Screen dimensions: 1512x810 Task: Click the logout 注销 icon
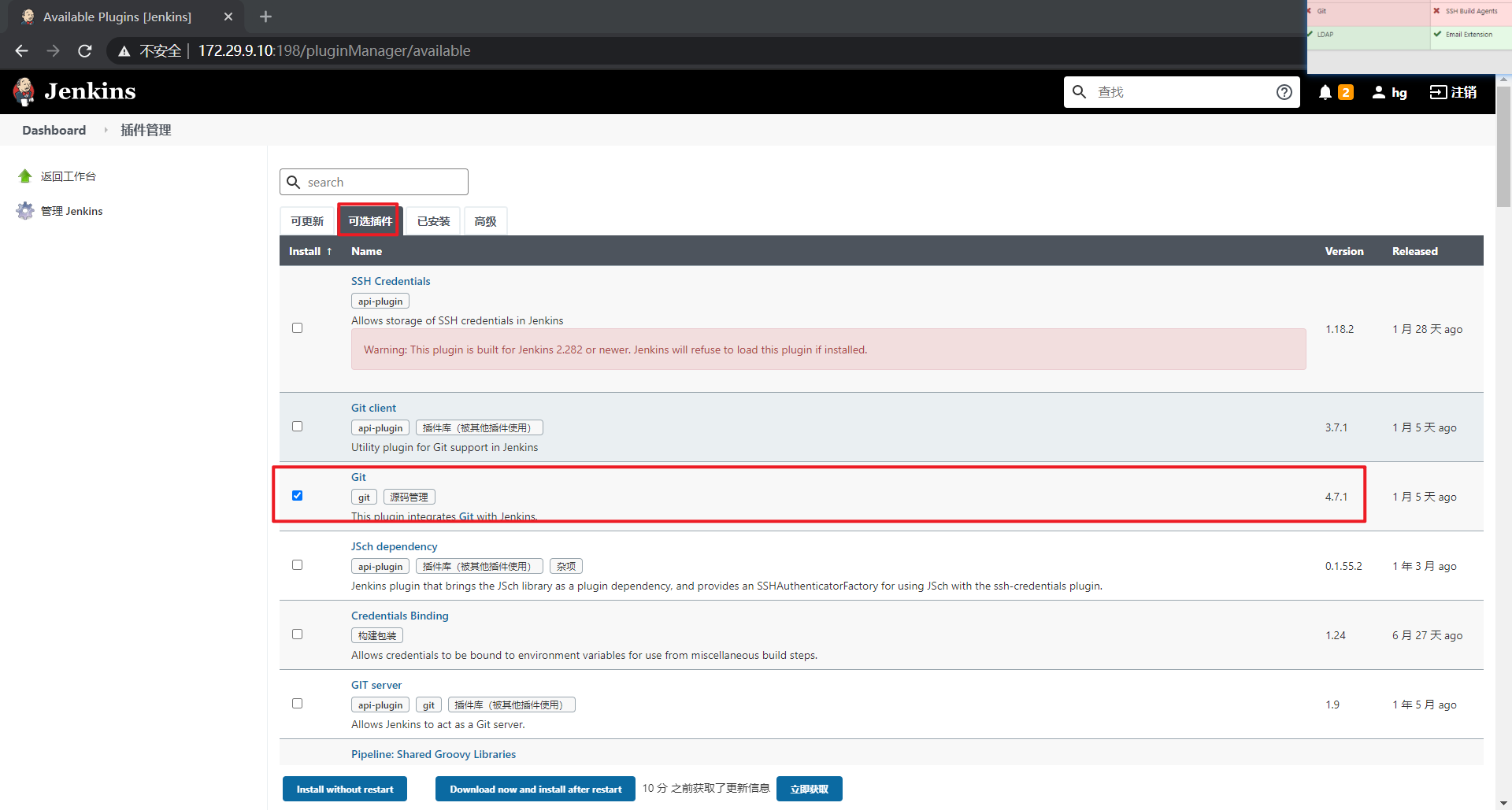coord(1438,92)
